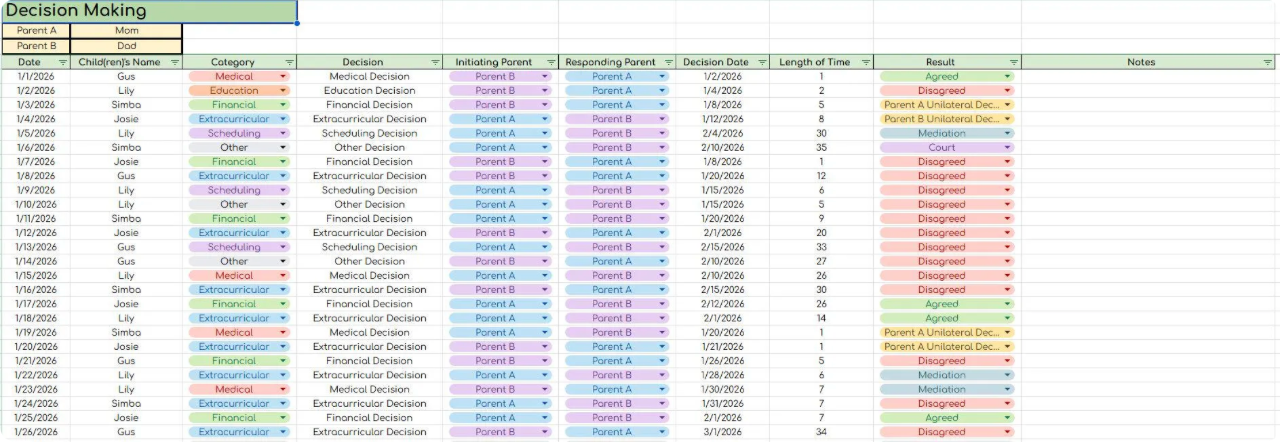This screenshot has width=1284, height=446.
Task: Open the Initiating Parent dropdown in the 1/4/2026 row
Action: 545,119
